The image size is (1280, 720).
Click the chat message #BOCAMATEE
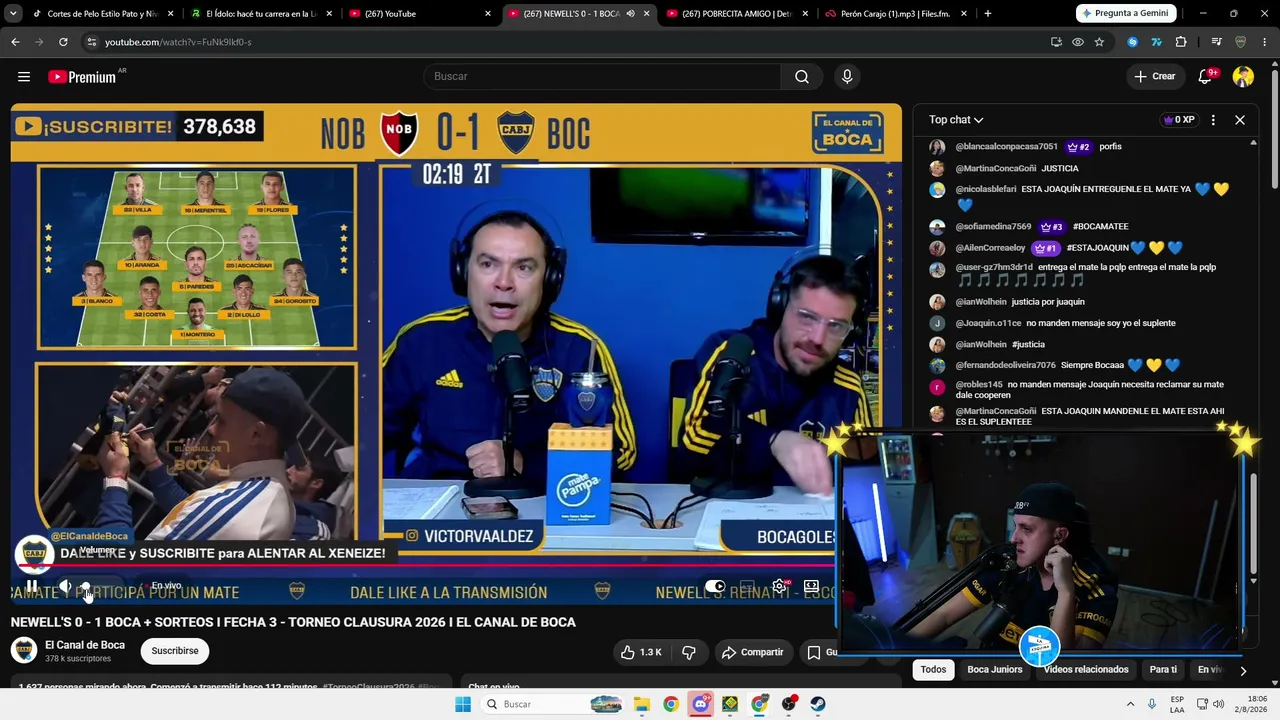click(1100, 227)
